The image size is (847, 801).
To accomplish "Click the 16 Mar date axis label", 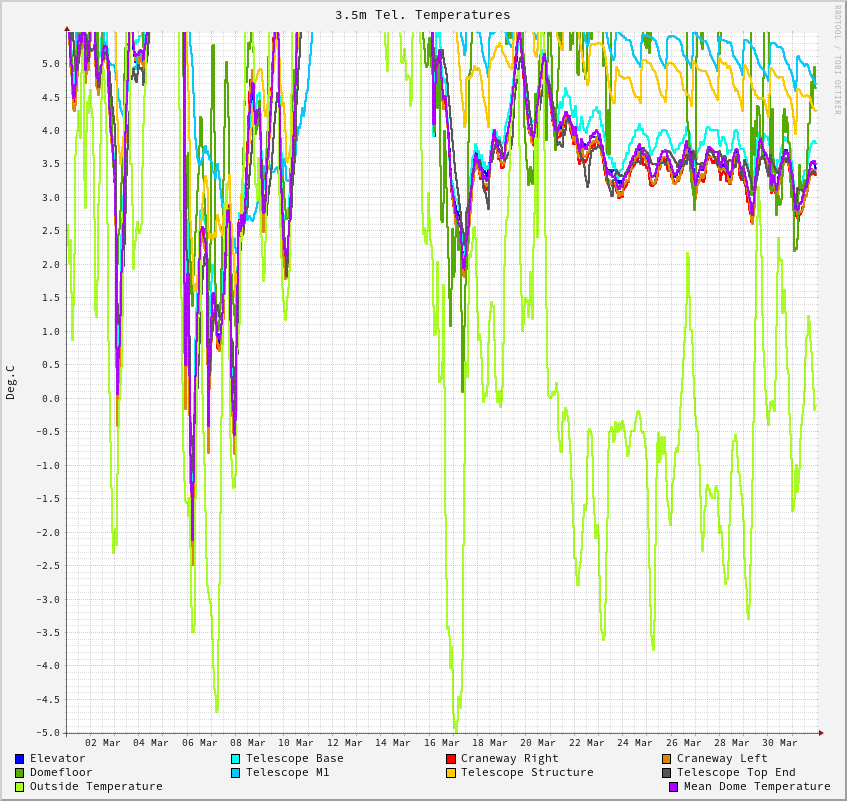I will (442, 743).
